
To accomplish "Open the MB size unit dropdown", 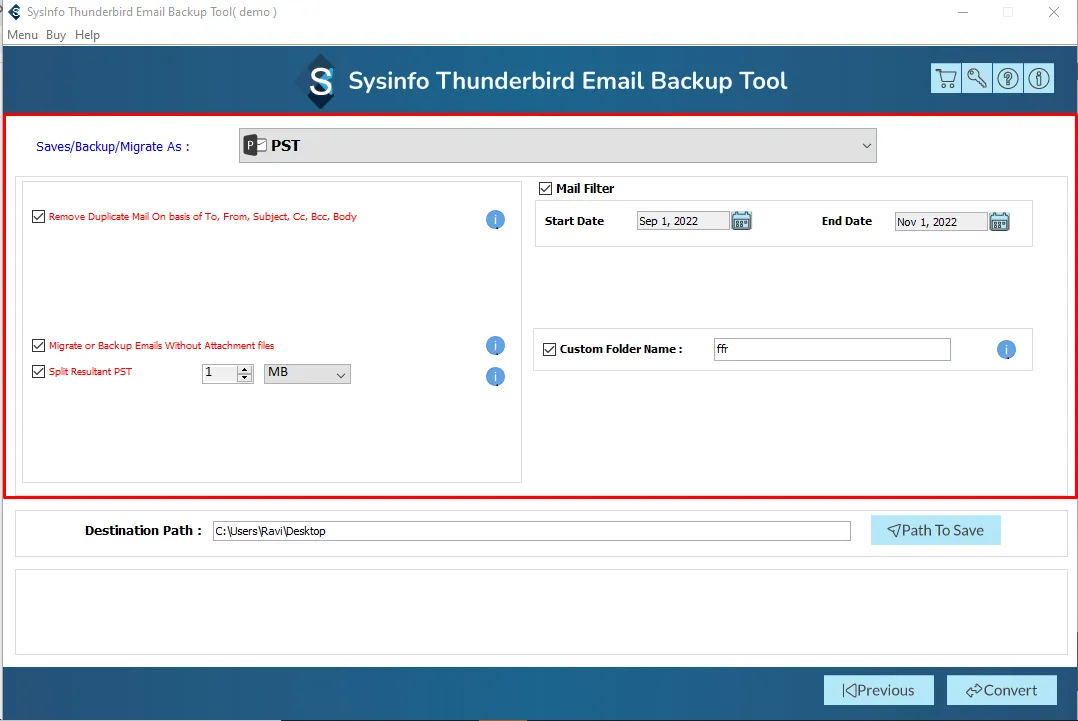I will [x=307, y=373].
